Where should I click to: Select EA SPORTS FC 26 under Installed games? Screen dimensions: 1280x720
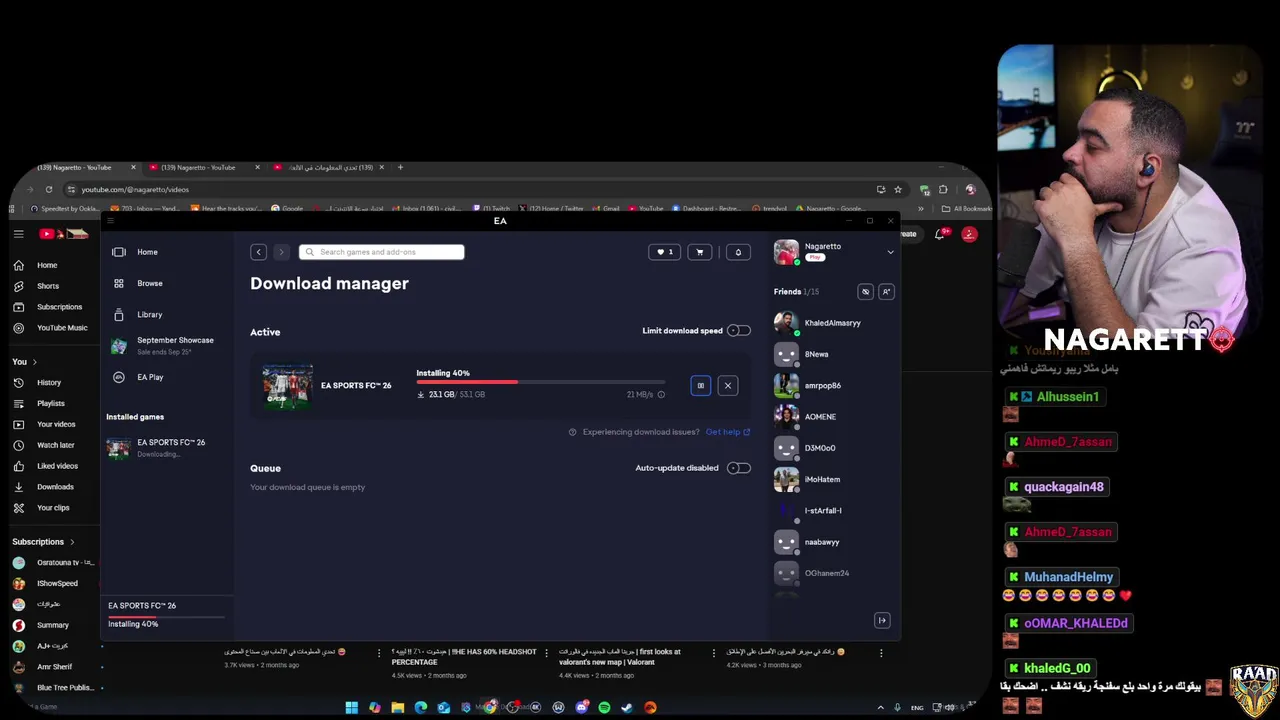pos(167,447)
